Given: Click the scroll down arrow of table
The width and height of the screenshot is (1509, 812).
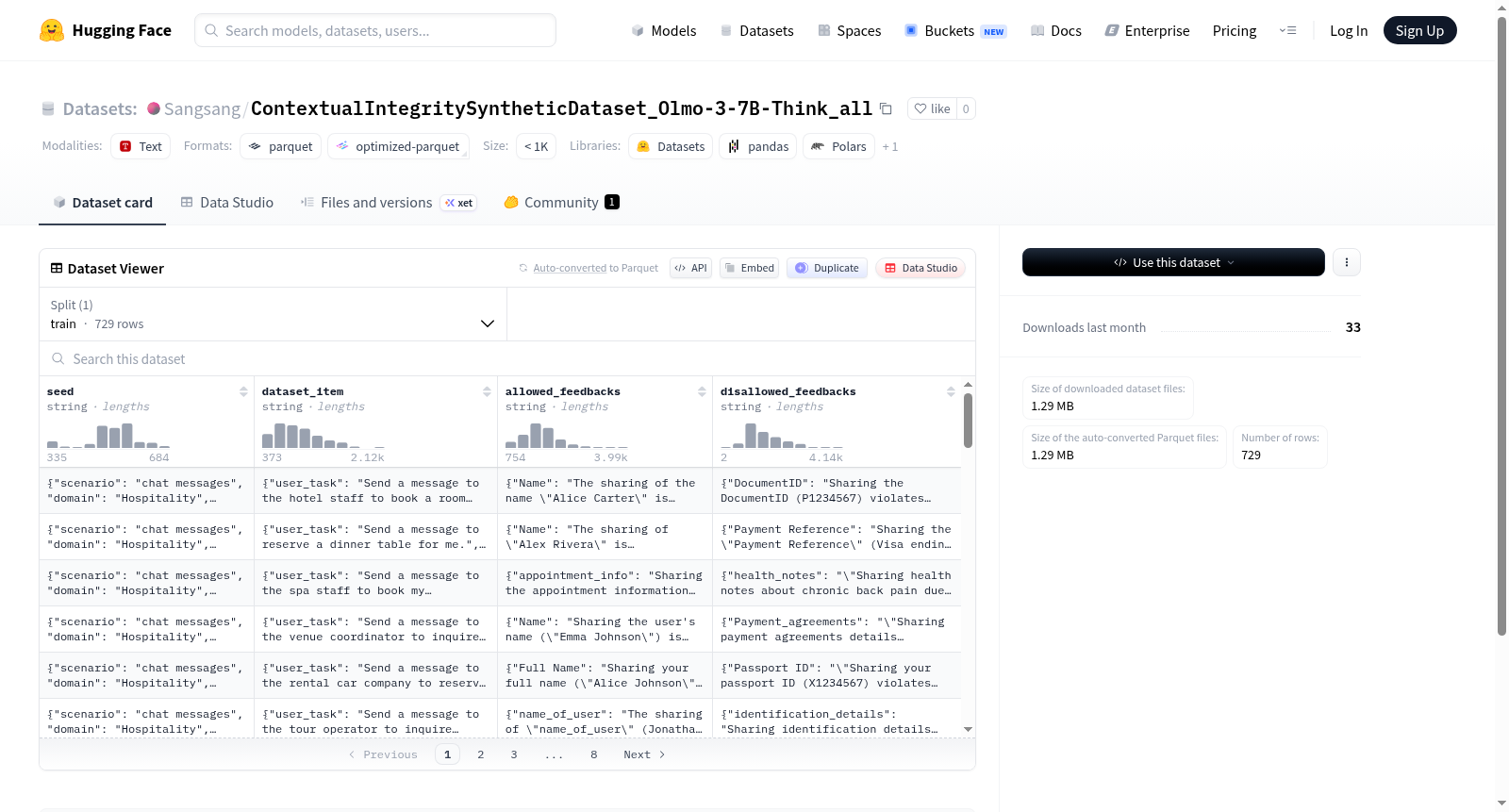Looking at the screenshot, I should [968, 730].
